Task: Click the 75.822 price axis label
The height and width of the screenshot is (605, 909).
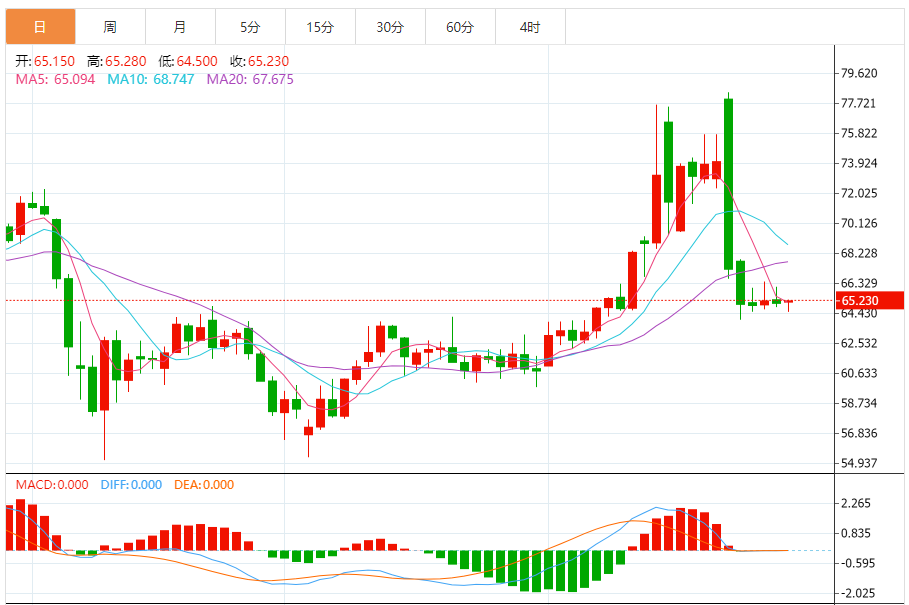Action: [x=859, y=133]
